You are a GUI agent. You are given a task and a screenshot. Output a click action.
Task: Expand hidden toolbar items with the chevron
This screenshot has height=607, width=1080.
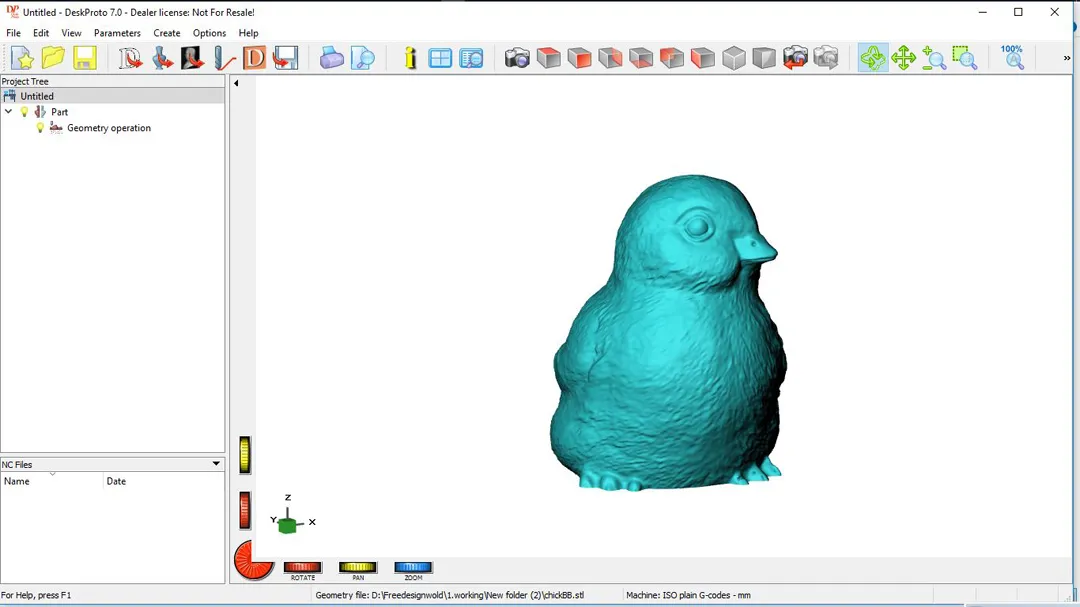pos(1066,58)
